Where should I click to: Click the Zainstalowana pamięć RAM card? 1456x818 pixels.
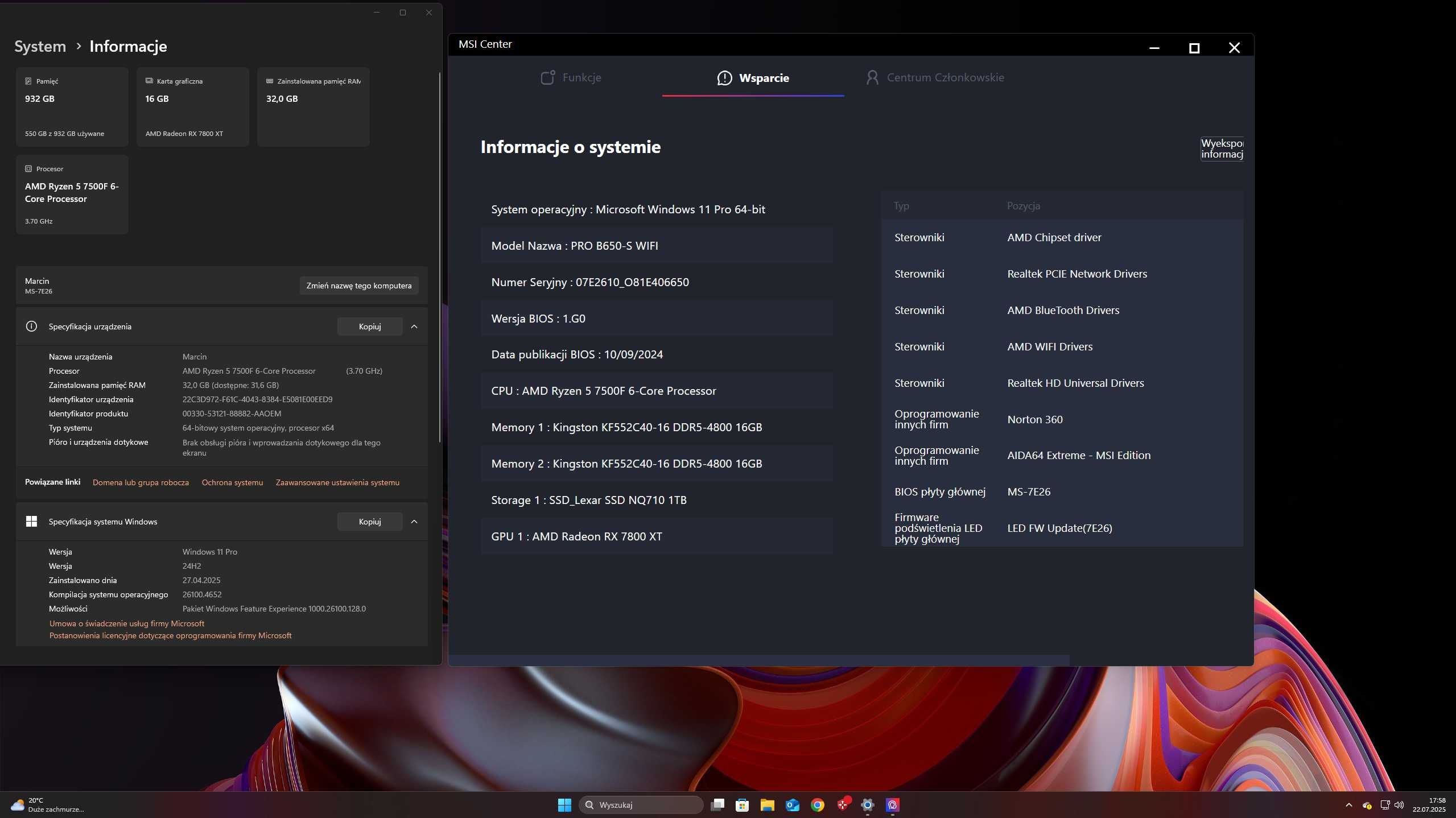pos(314,107)
